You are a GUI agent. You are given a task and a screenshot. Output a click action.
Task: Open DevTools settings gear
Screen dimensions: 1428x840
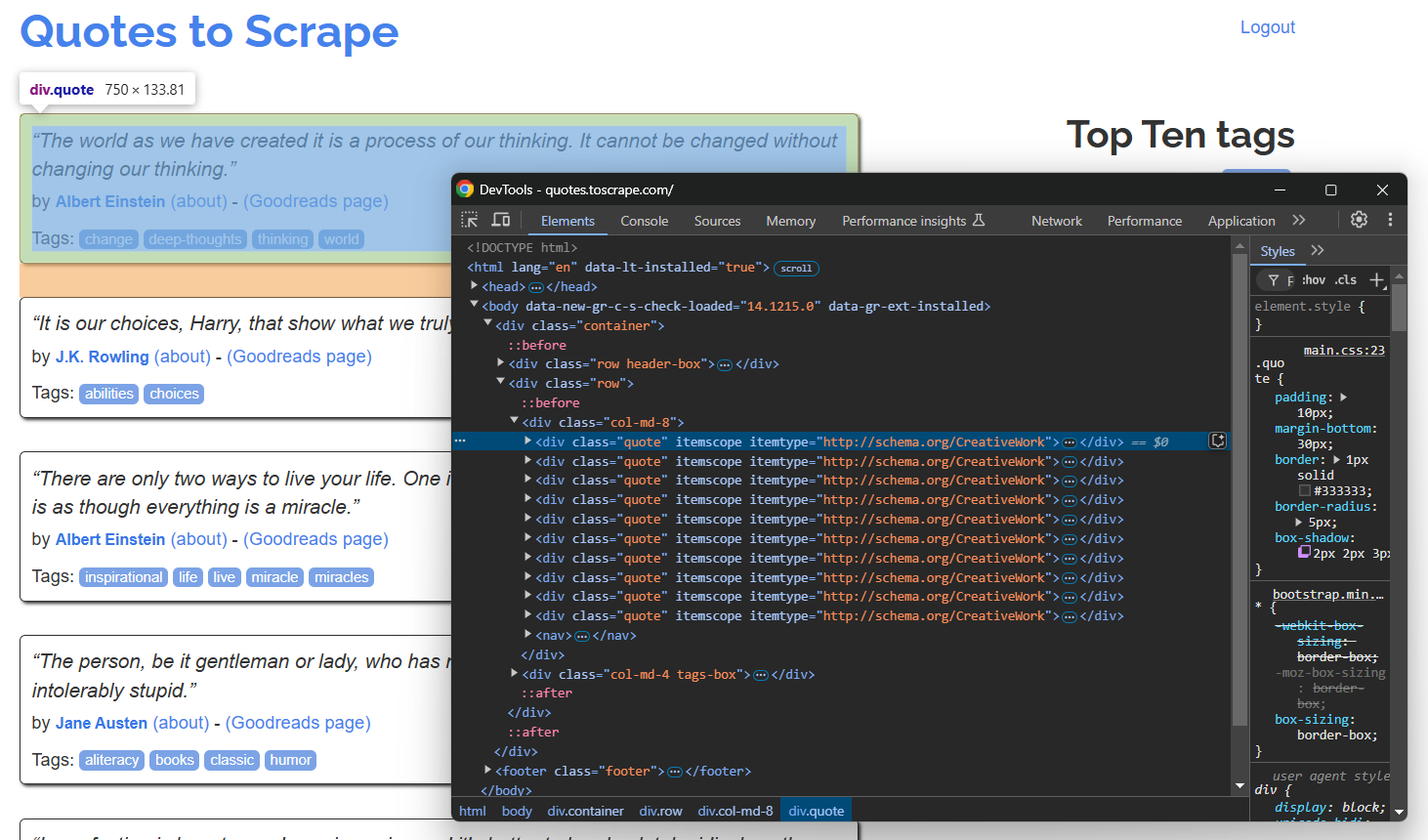(1359, 220)
